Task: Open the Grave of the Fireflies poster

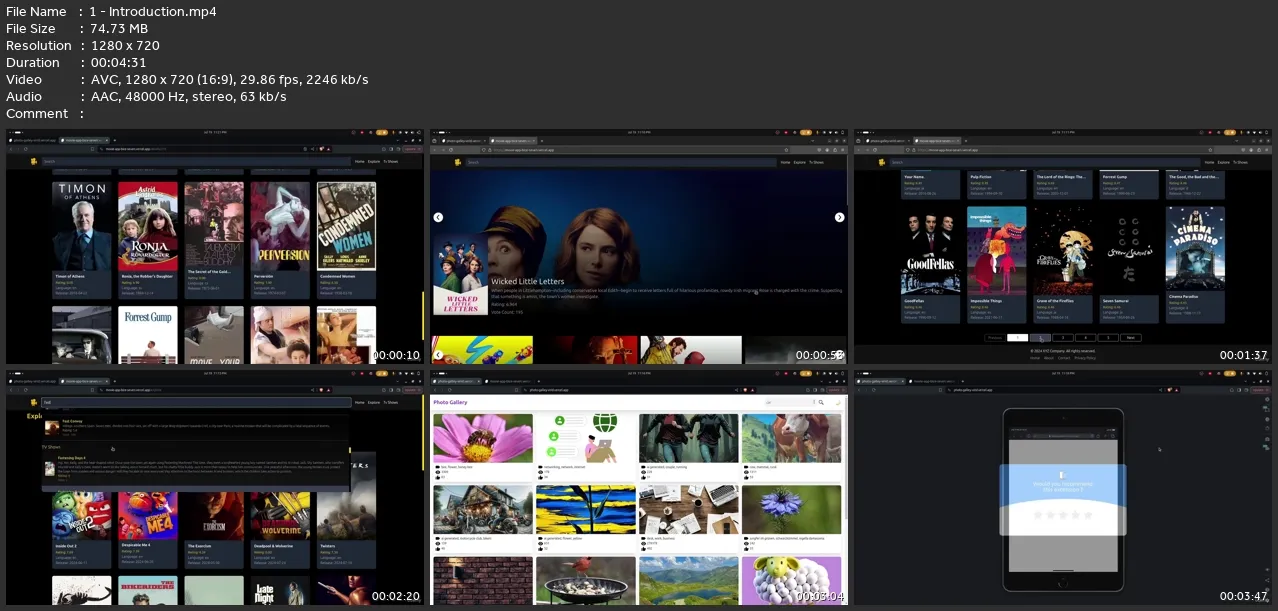Action: click(1062, 251)
